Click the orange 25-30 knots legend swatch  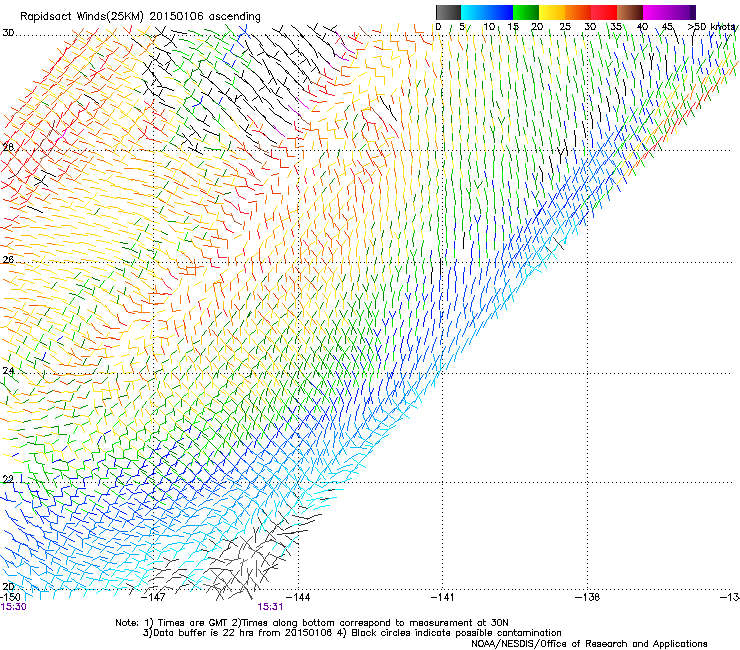click(x=578, y=12)
